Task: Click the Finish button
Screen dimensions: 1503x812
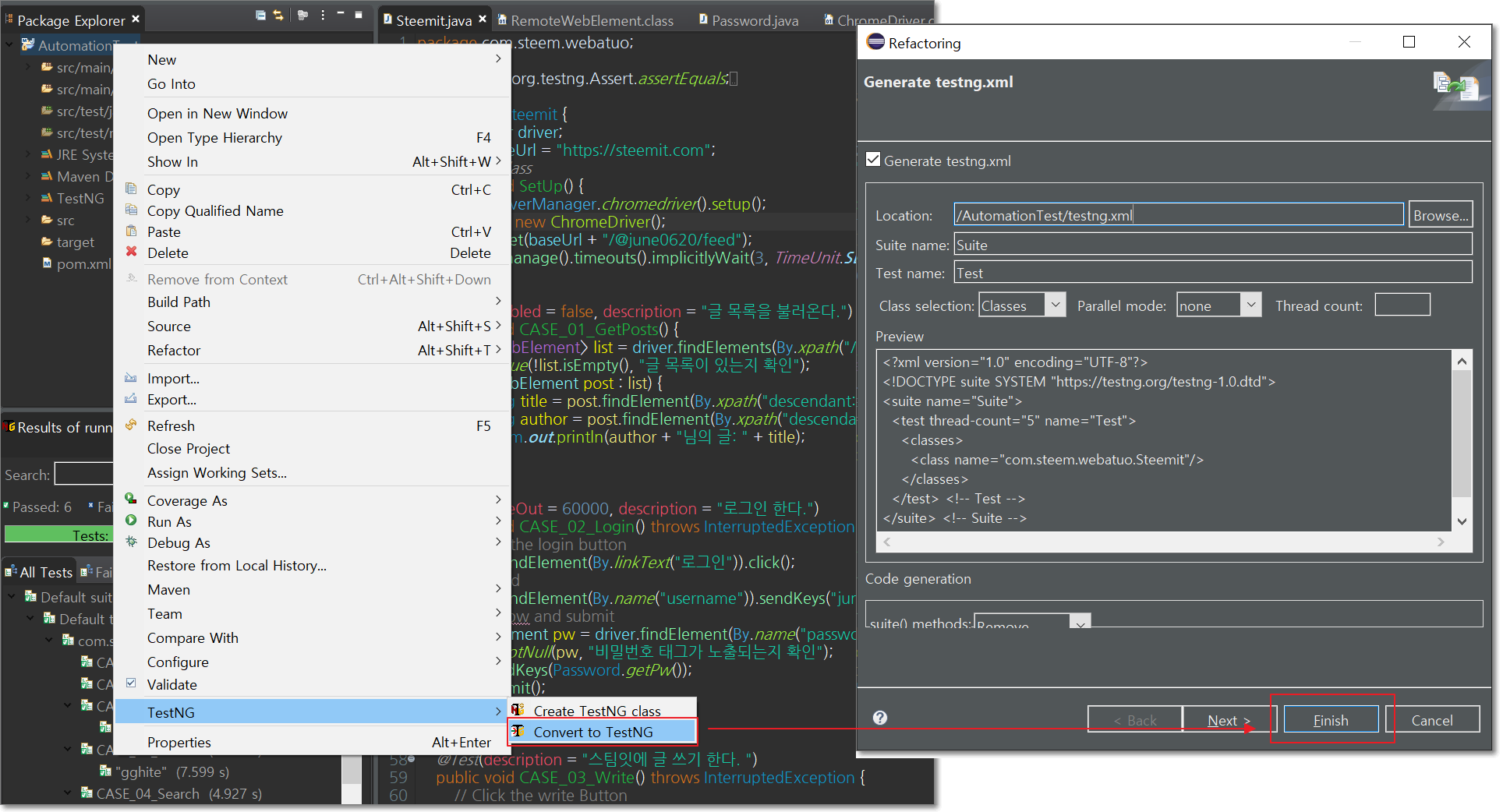Action: (1331, 720)
